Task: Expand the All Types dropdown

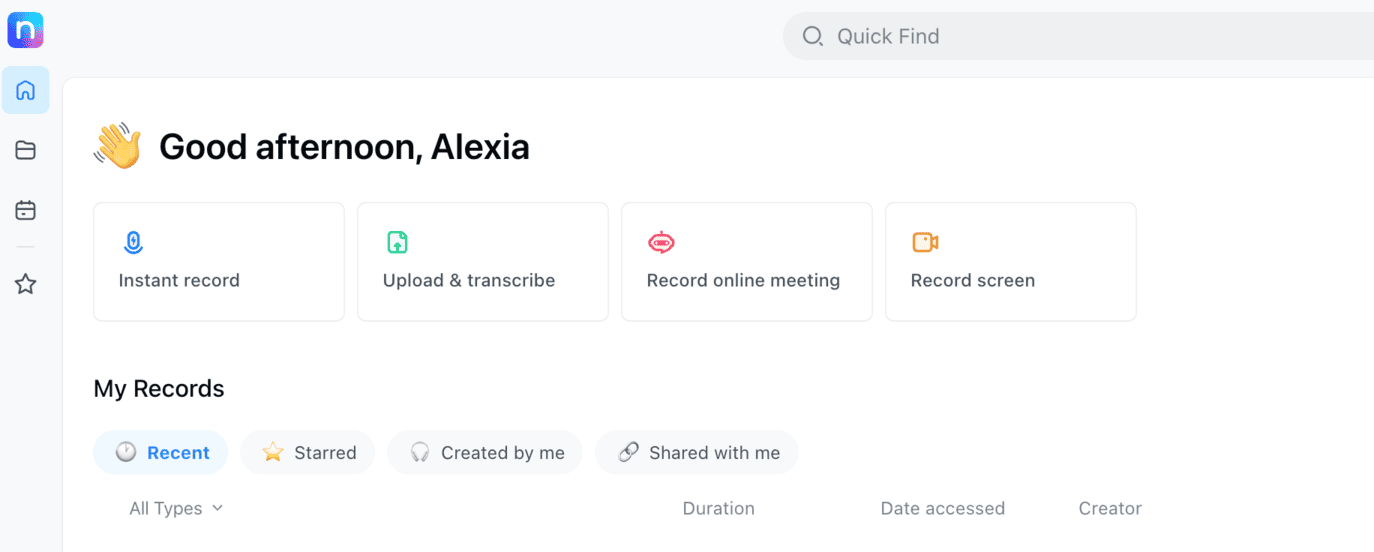Action: (x=176, y=508)
